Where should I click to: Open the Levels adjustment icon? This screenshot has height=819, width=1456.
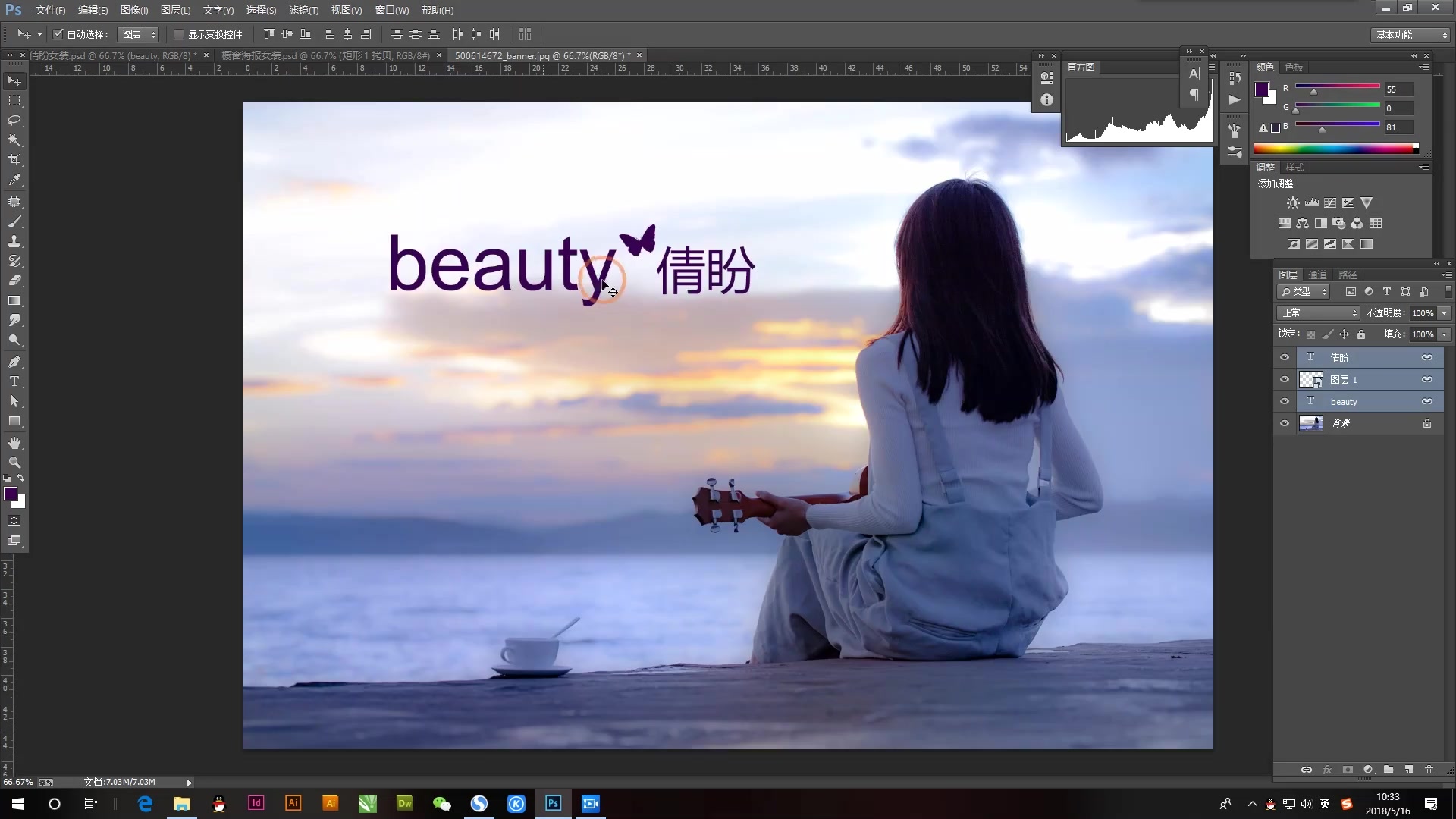pyautogui.click(x=1311, y=202)
